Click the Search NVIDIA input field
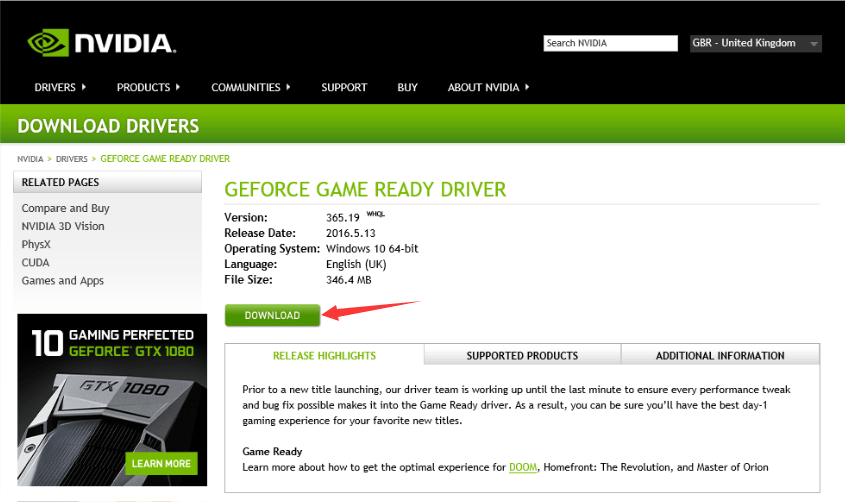The width and height of the screenshot is (845, 502). coord(610,43)
